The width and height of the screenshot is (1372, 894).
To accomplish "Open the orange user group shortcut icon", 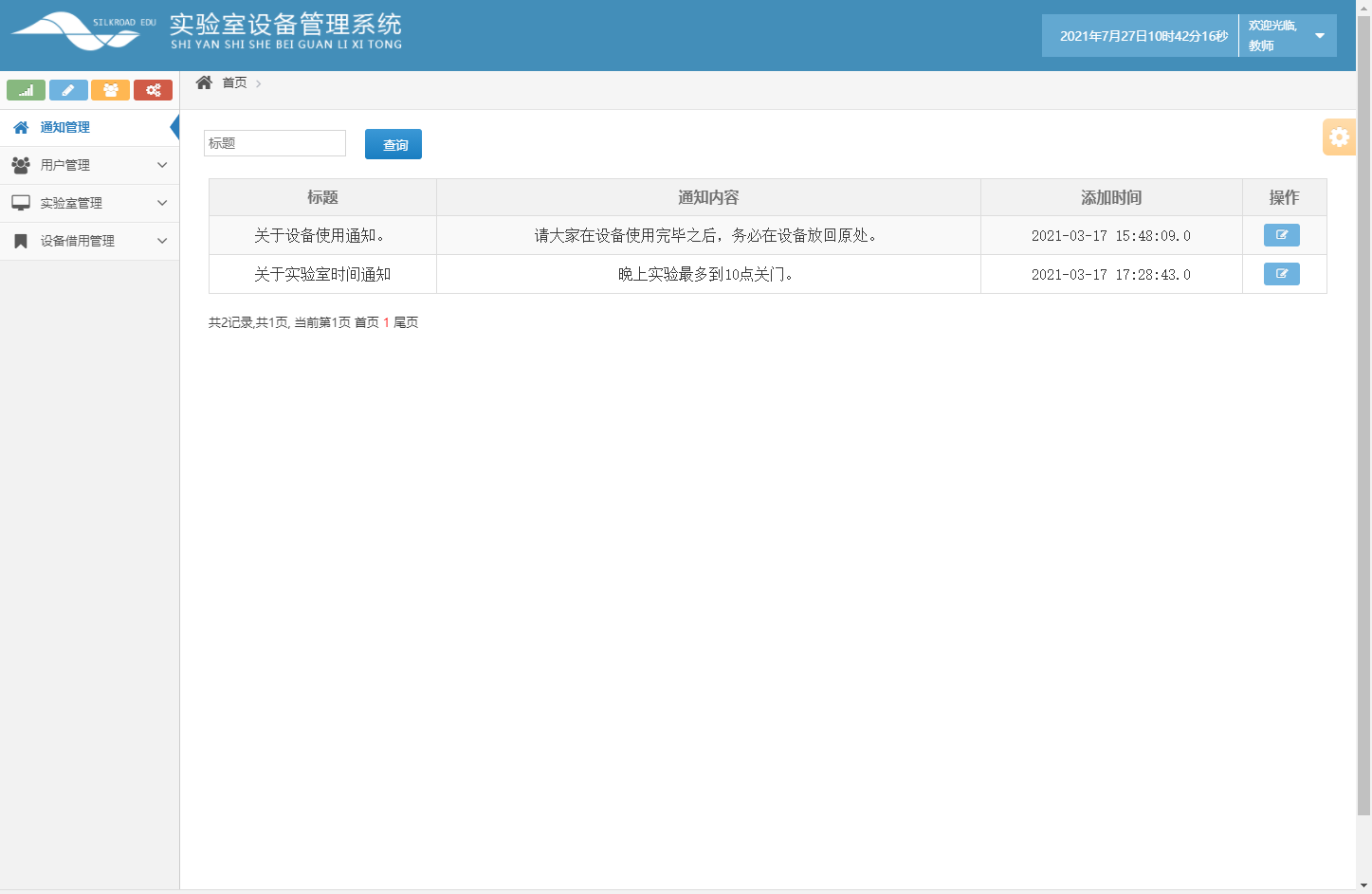I will coord(111,89).
